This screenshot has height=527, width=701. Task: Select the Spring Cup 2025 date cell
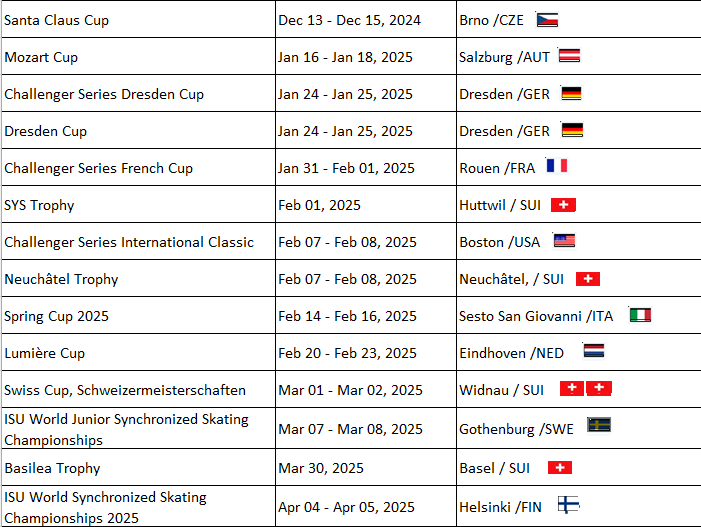(366, 315)
